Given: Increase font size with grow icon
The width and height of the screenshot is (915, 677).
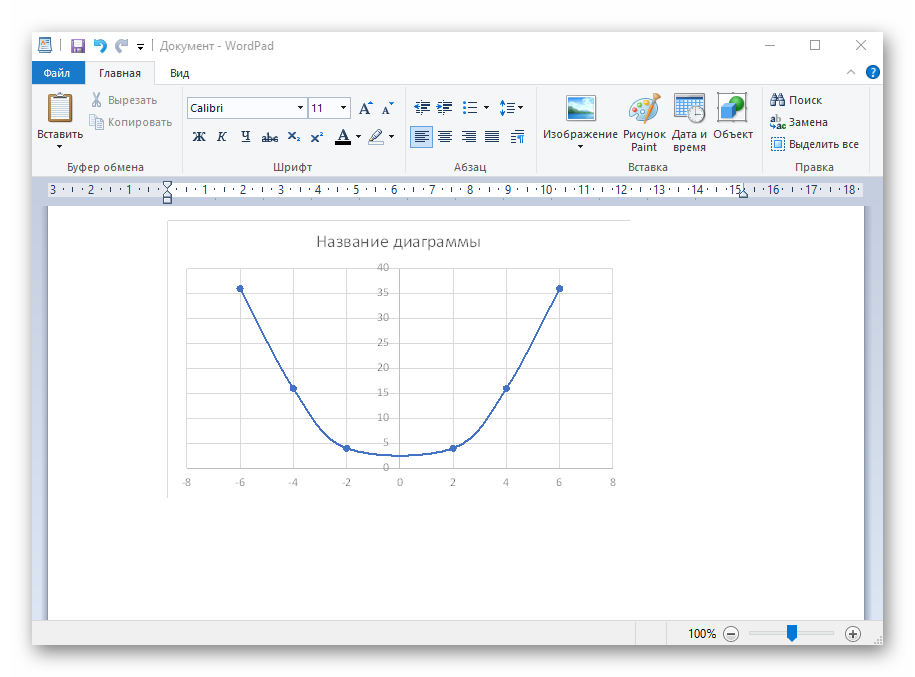Looking at the screenshot, I should (x=365, y=108).
